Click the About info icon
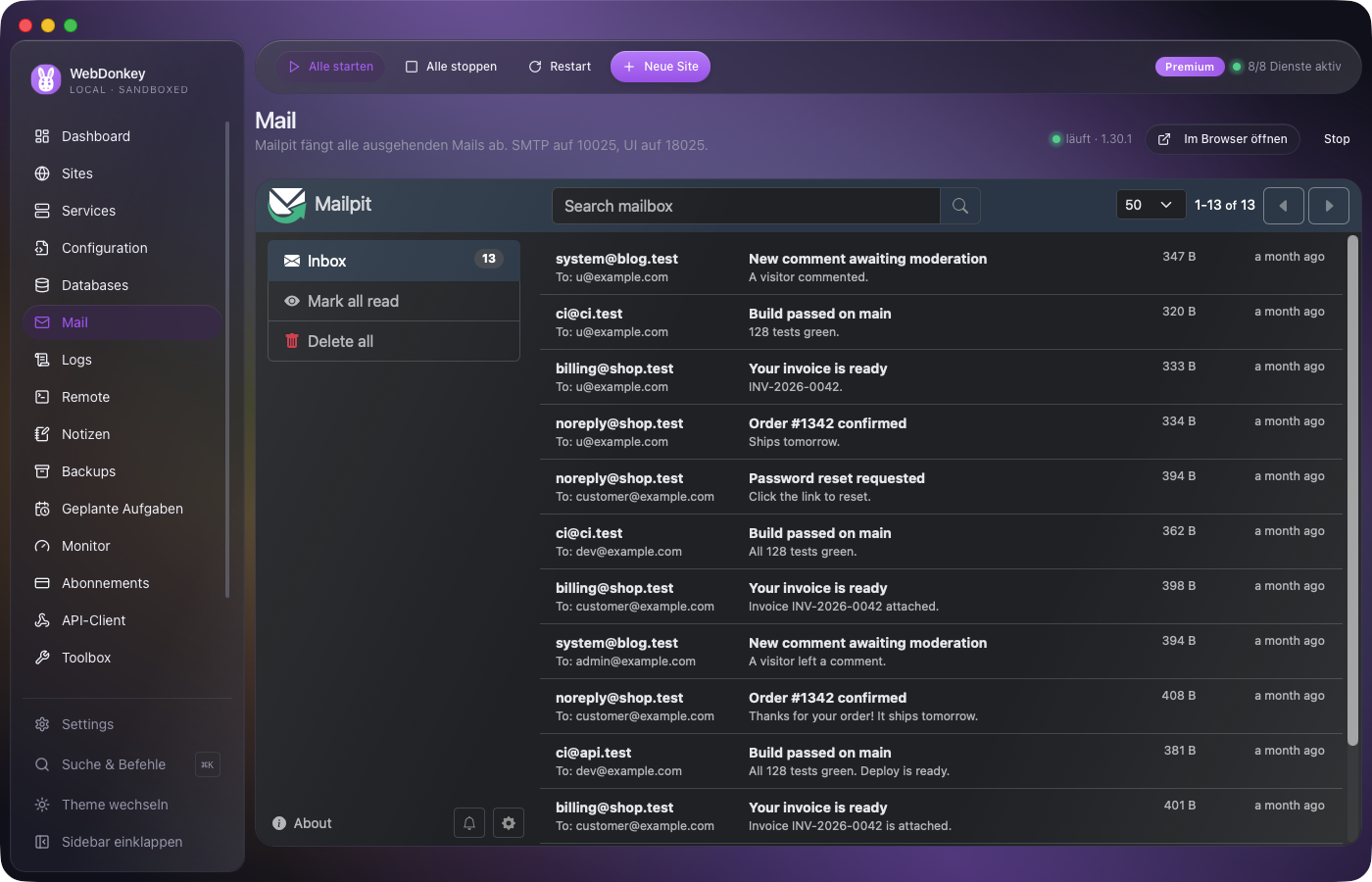The width and height of the screenshot is (1372, 882). tap(279, 823)
